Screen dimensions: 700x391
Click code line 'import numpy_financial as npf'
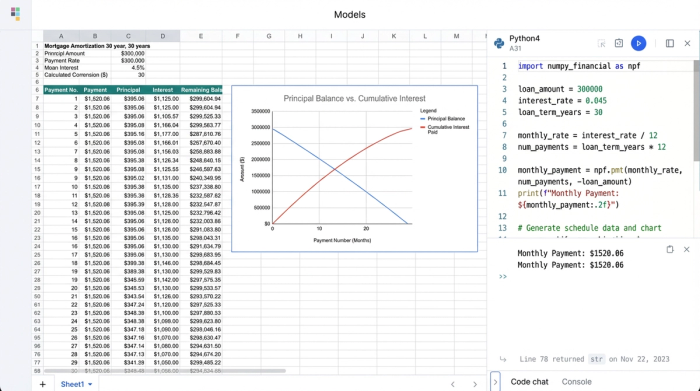(579, 66)
